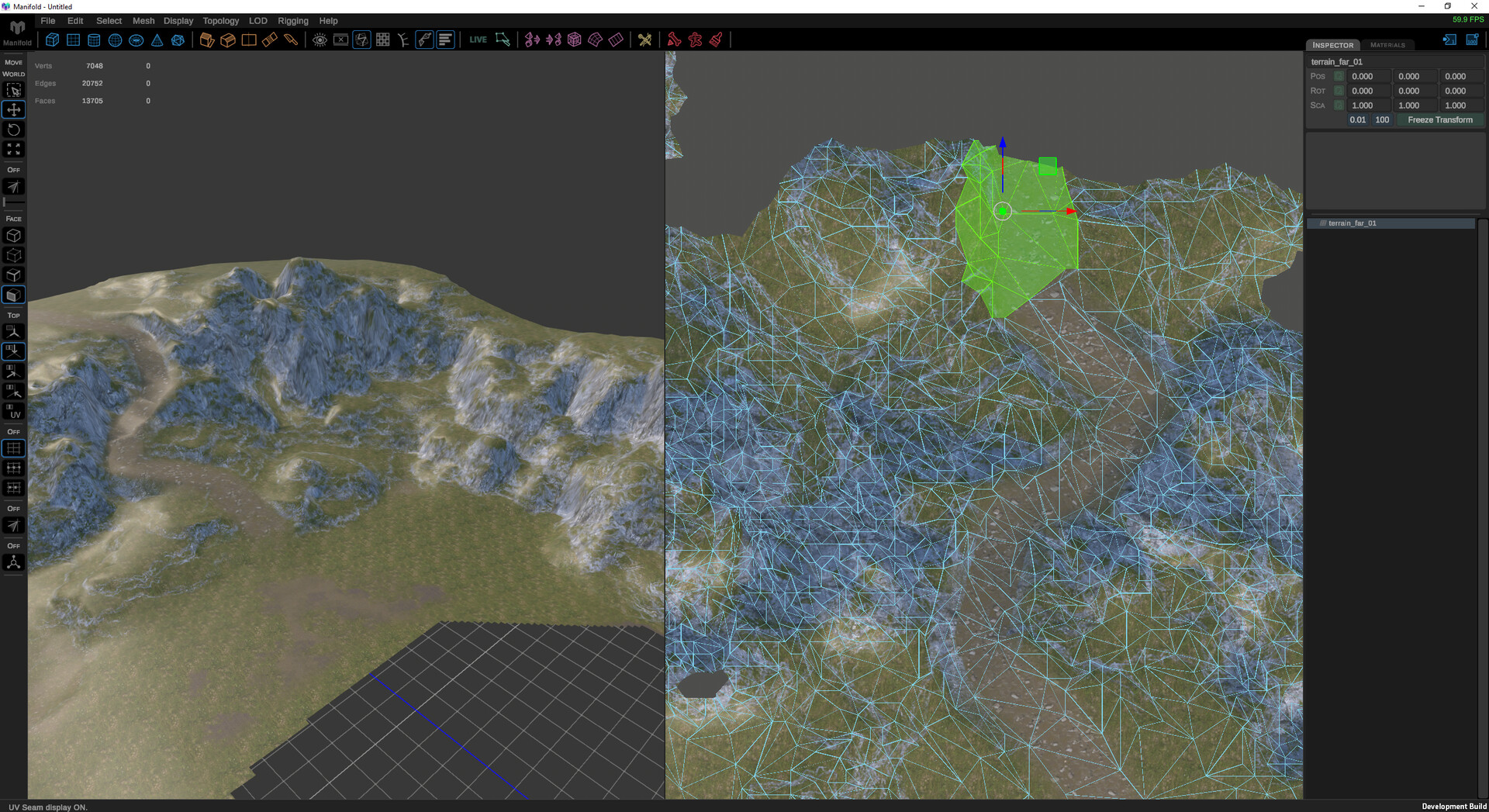Toggle the Pos link checkbox
1489x812 pixels.
1339,76
